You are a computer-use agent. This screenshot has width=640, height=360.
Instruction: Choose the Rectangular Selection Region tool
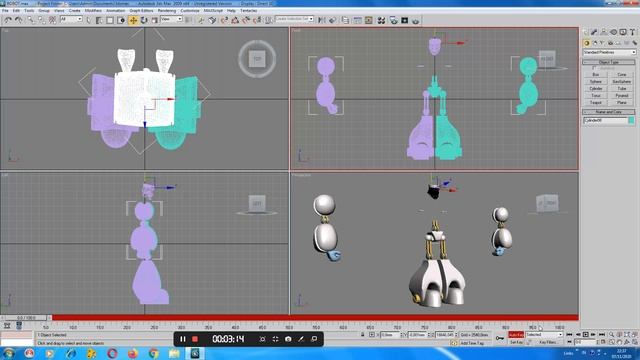point(110,20)
